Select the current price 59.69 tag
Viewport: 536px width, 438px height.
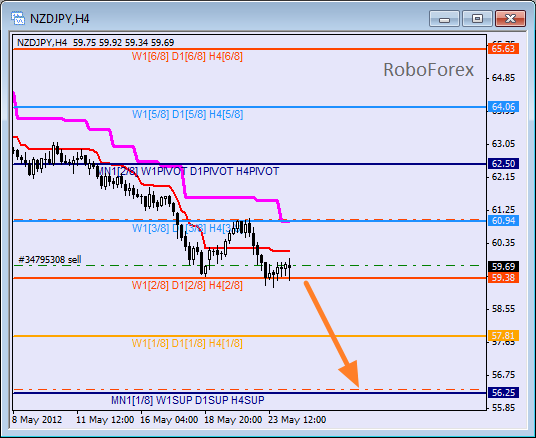(x=504, y=266)
